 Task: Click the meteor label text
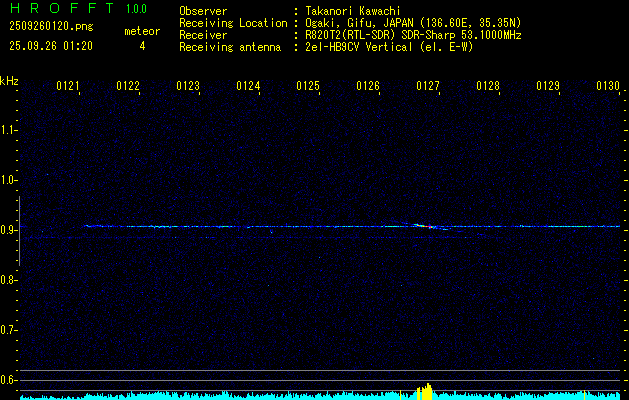click(141, 31)
